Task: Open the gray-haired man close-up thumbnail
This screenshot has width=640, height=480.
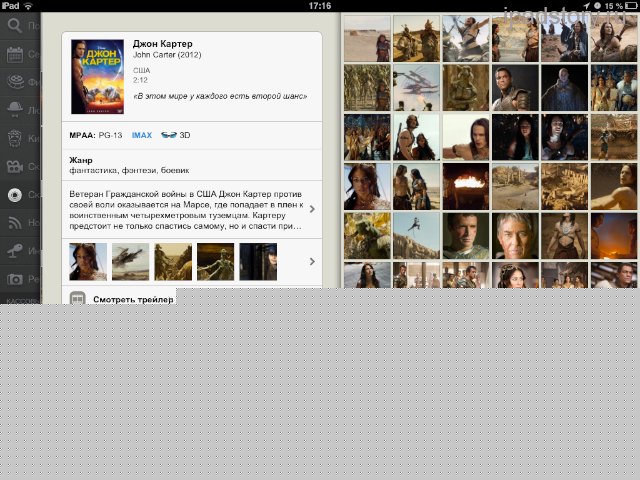Action: (x=515, y=236)
